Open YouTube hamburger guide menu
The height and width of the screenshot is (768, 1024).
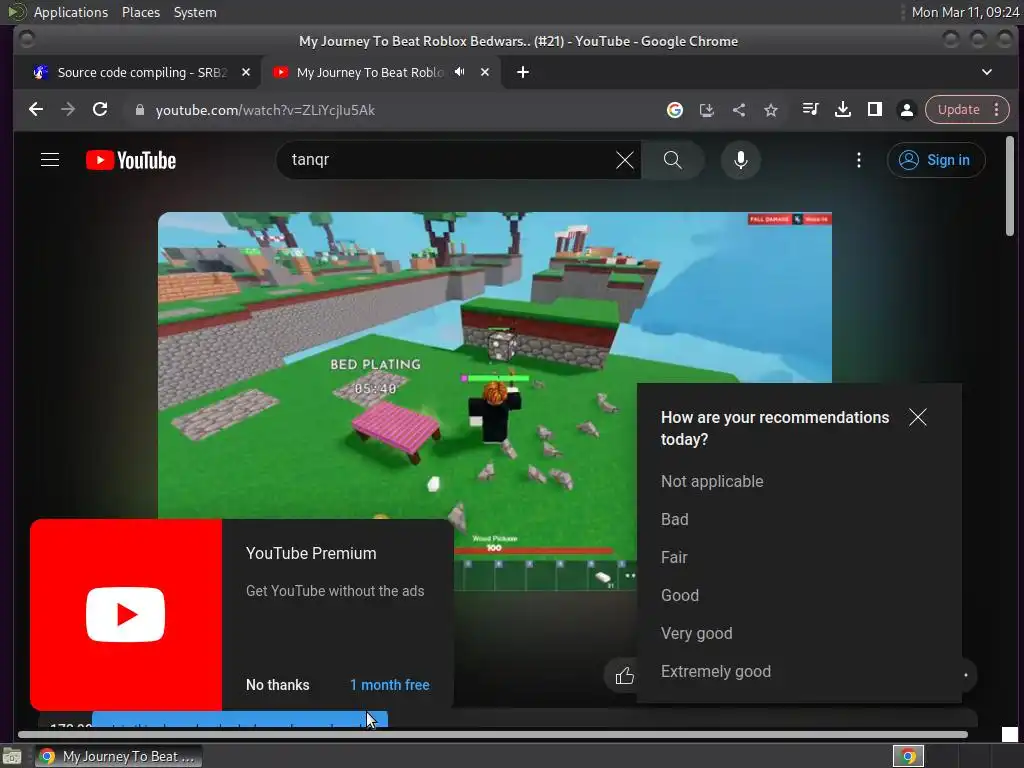(x=50, y=159)
